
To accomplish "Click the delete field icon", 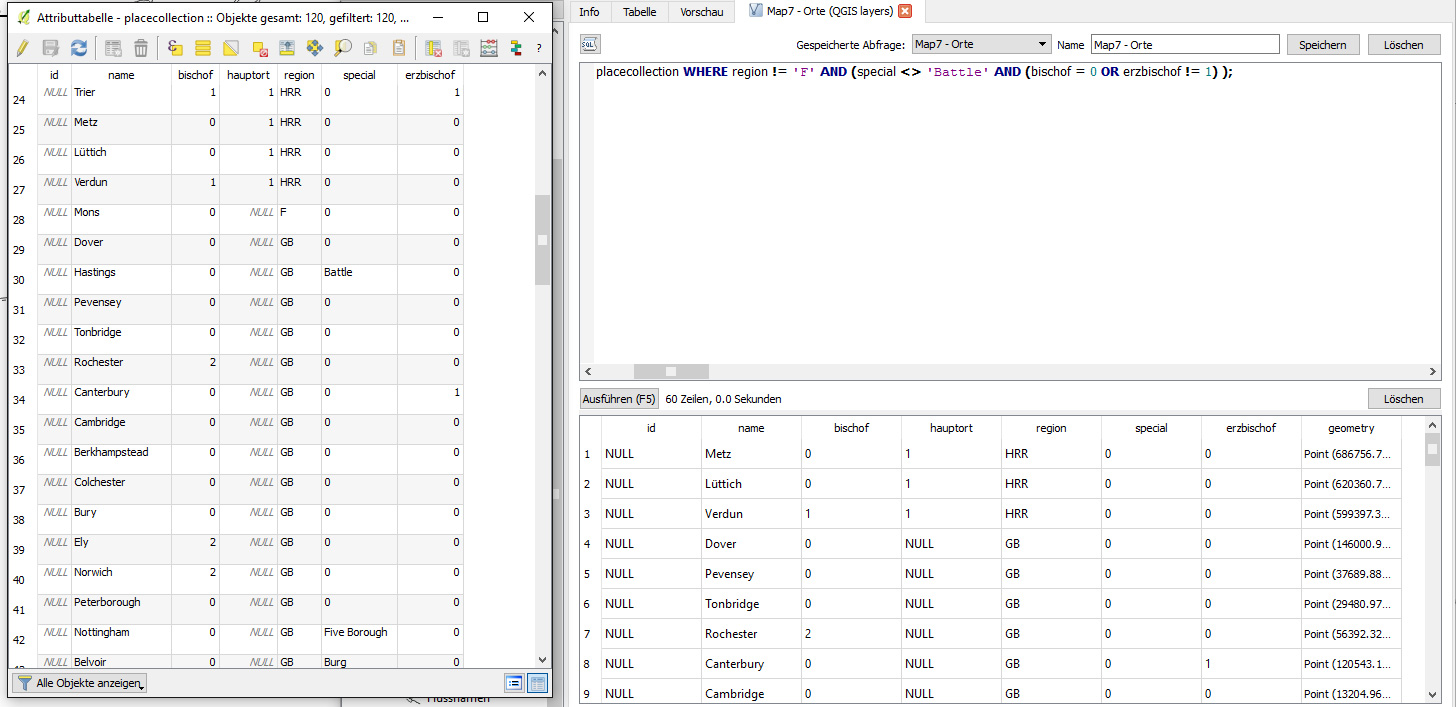I will 433,48.
